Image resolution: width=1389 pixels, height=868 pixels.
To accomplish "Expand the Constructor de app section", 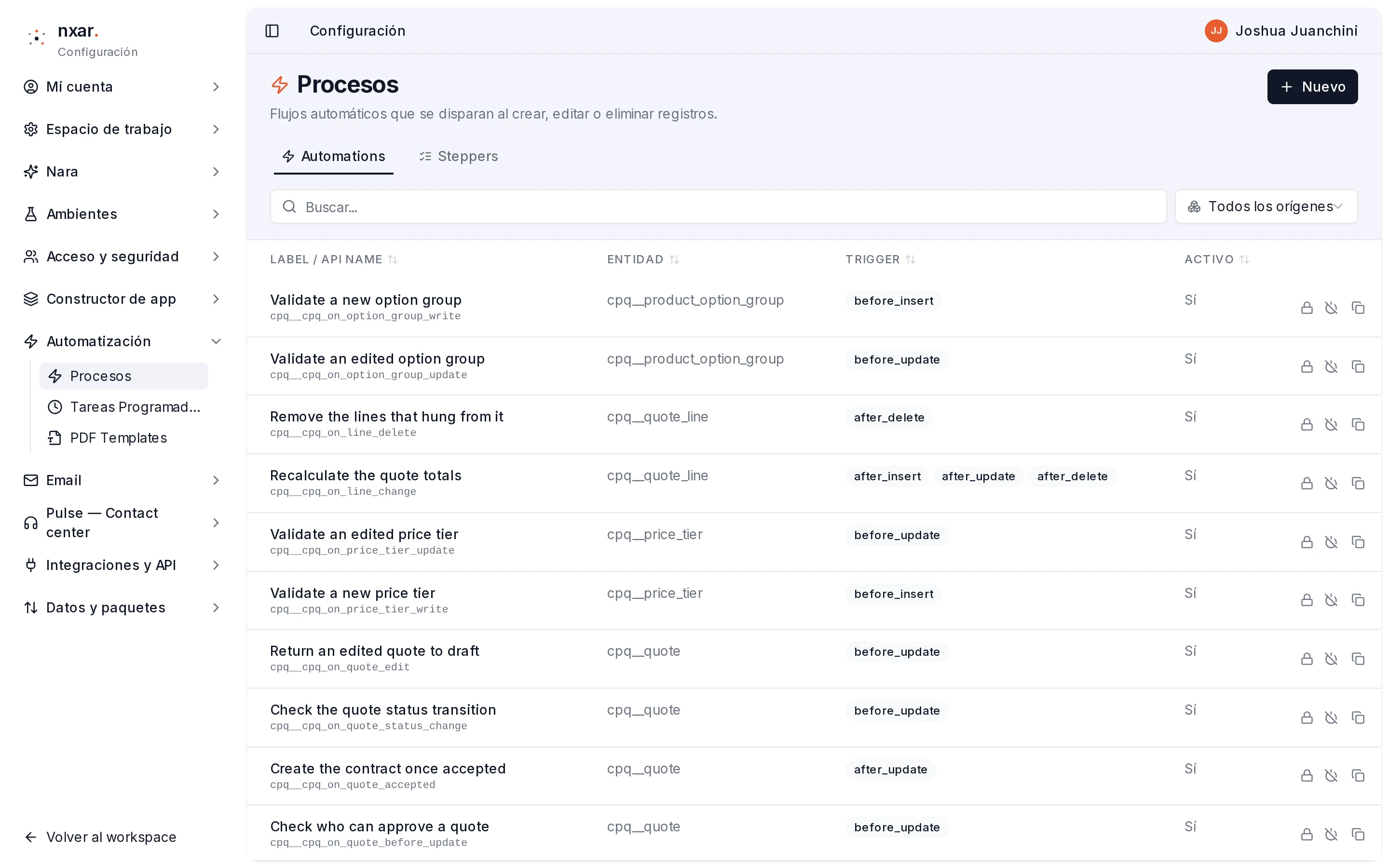I will click(122, 299).
